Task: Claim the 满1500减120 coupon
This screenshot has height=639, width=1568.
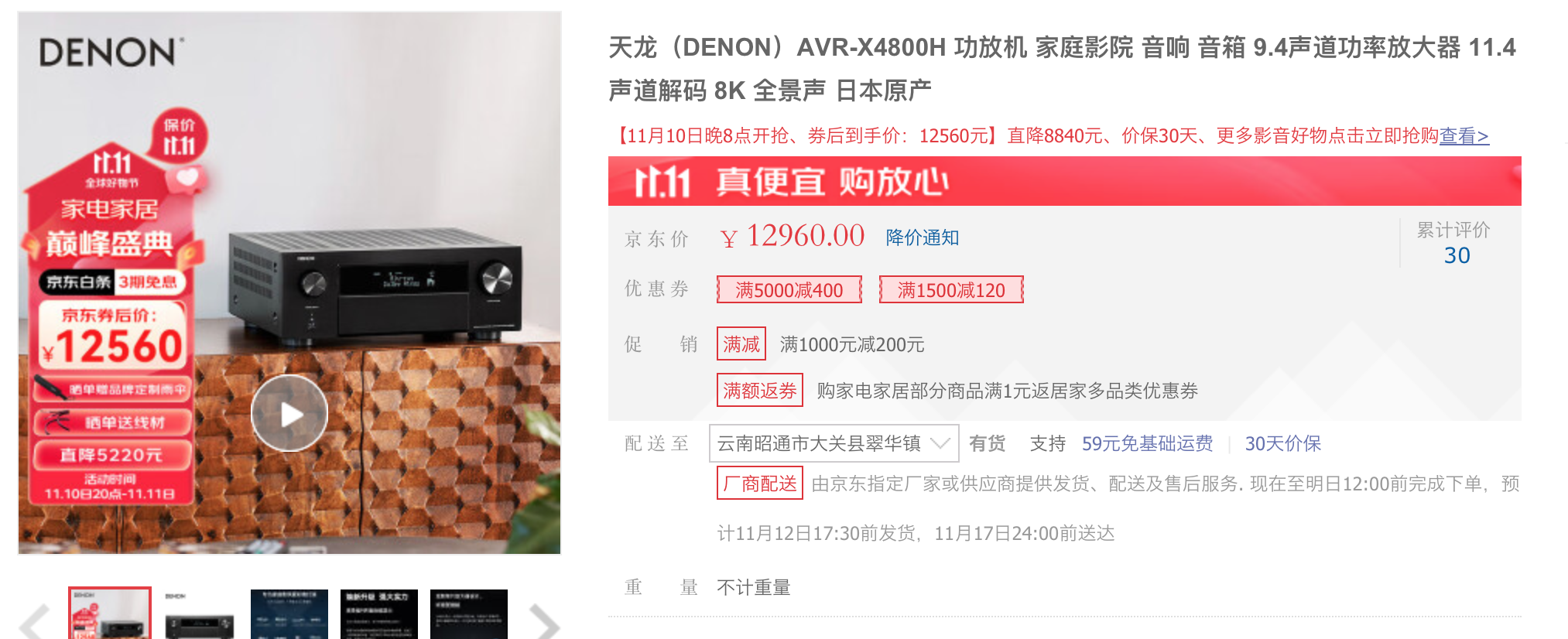Action: pyautogui.click(x=951, y=290)
